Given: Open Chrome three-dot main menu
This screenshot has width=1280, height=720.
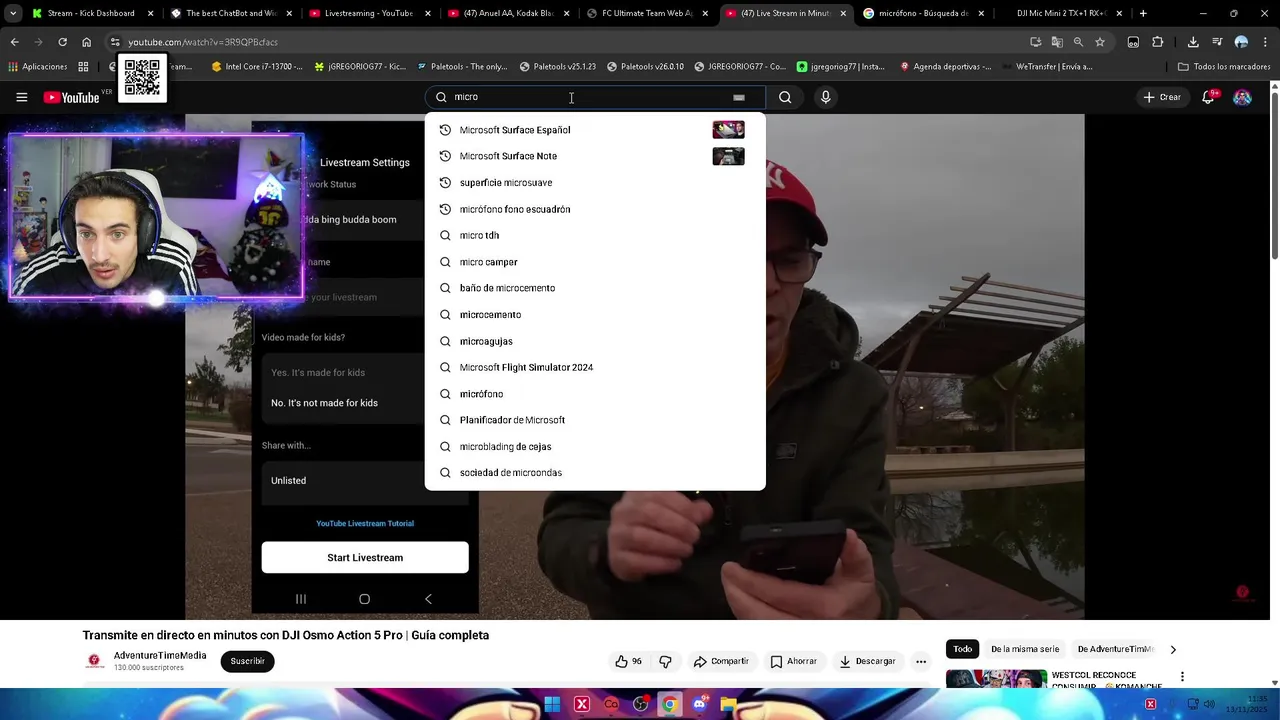Looking at the screenshot, I should [x=1265, y=42].
